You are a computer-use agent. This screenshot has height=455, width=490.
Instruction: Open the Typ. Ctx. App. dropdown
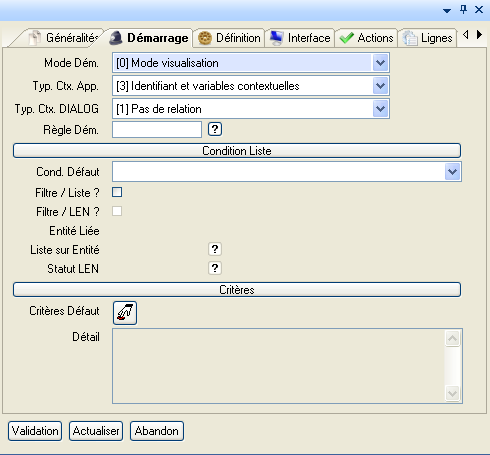coord(380,86)
